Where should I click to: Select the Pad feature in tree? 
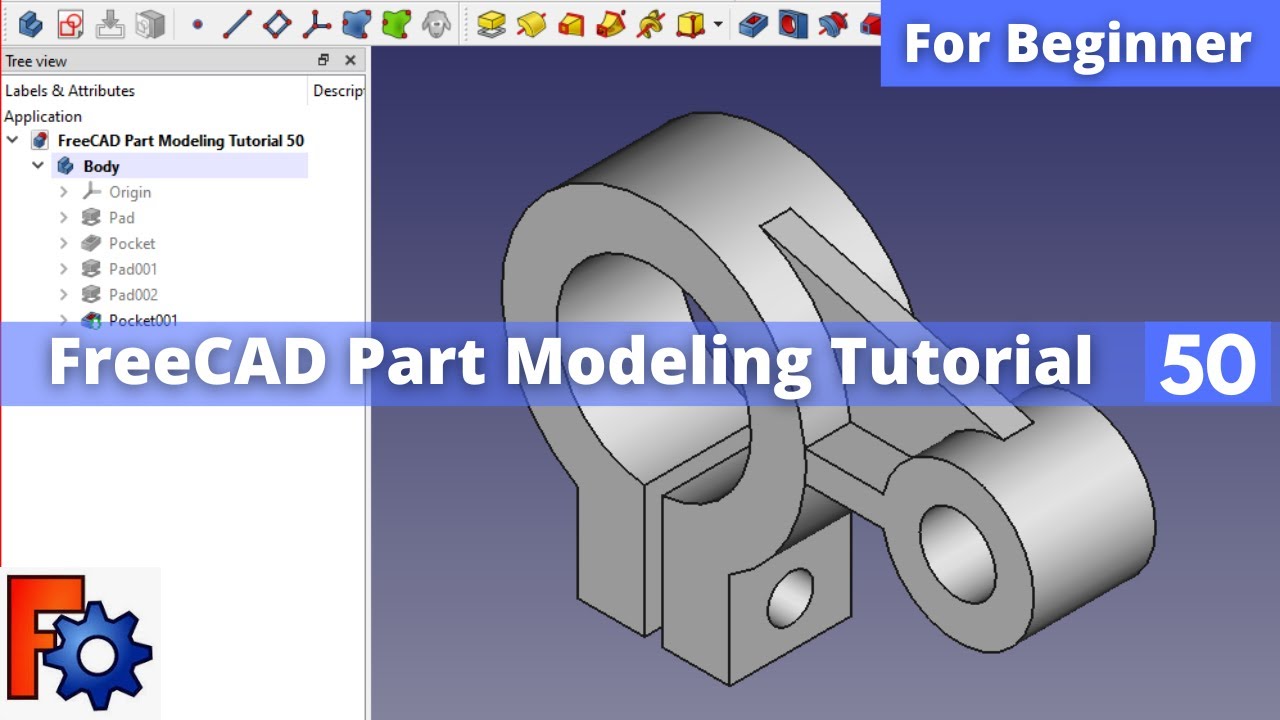coord(121,218)
